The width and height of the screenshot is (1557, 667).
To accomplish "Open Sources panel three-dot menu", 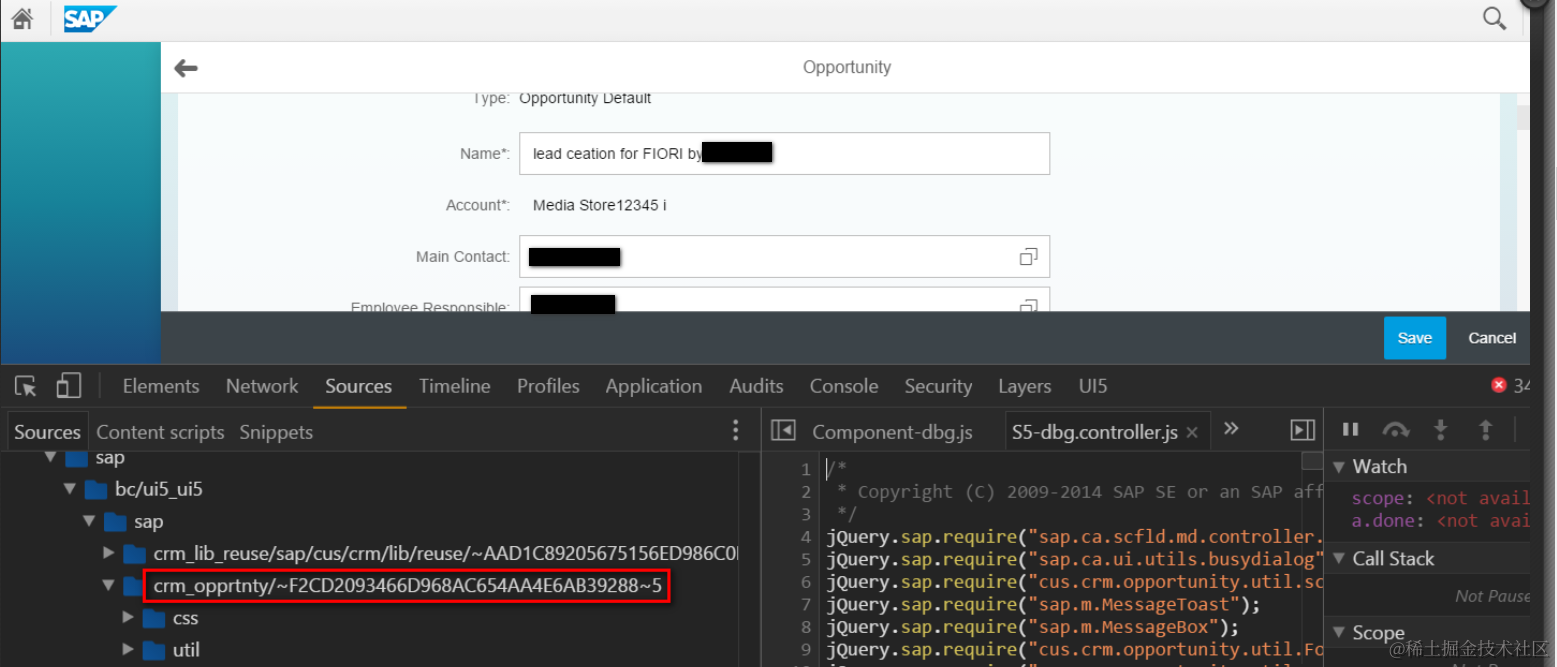I will [736, 431].
